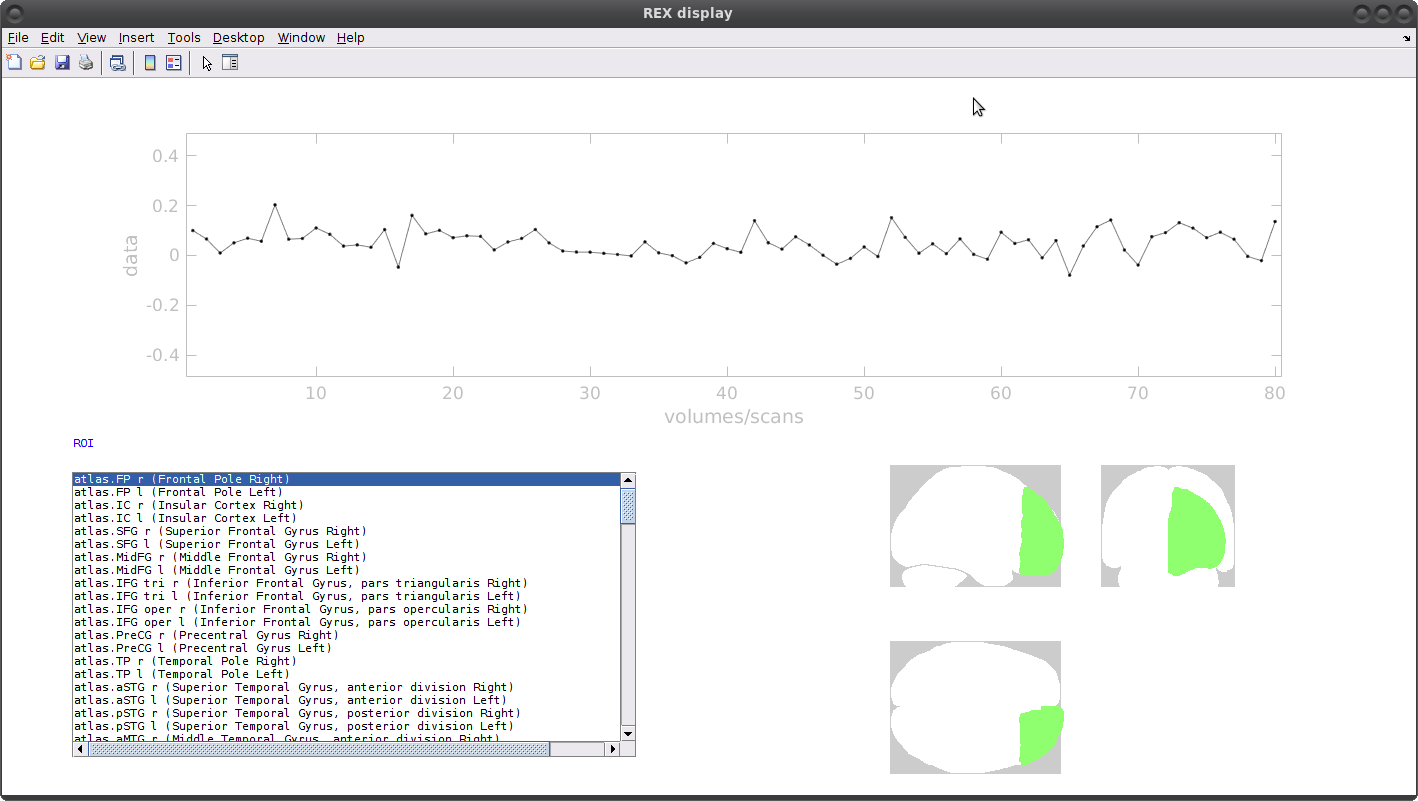Expand the Insert menu
The image size is (1418, 801).
[x=136, y=38]
